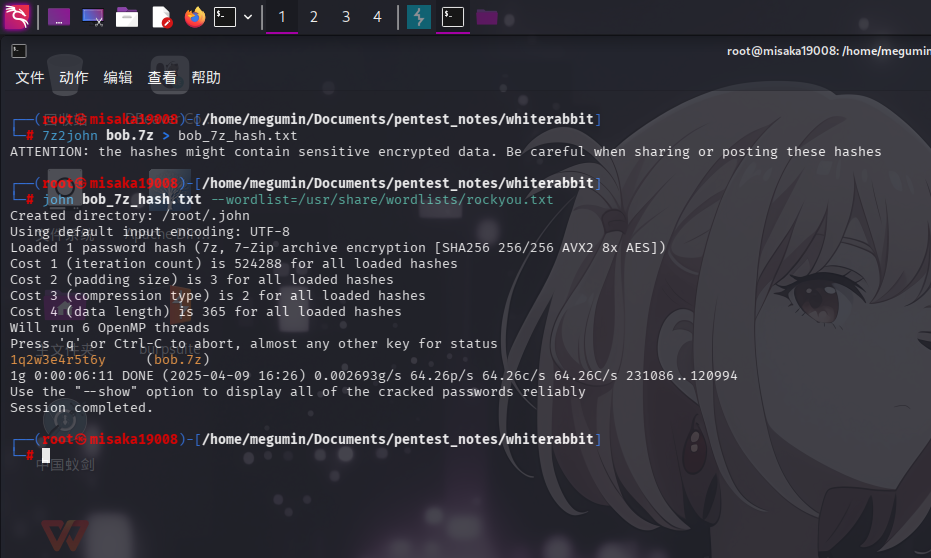Viewport: 931px width, 558px height.
Task: Click the purple desktop panel icon
Action: [x=59, y=17]
